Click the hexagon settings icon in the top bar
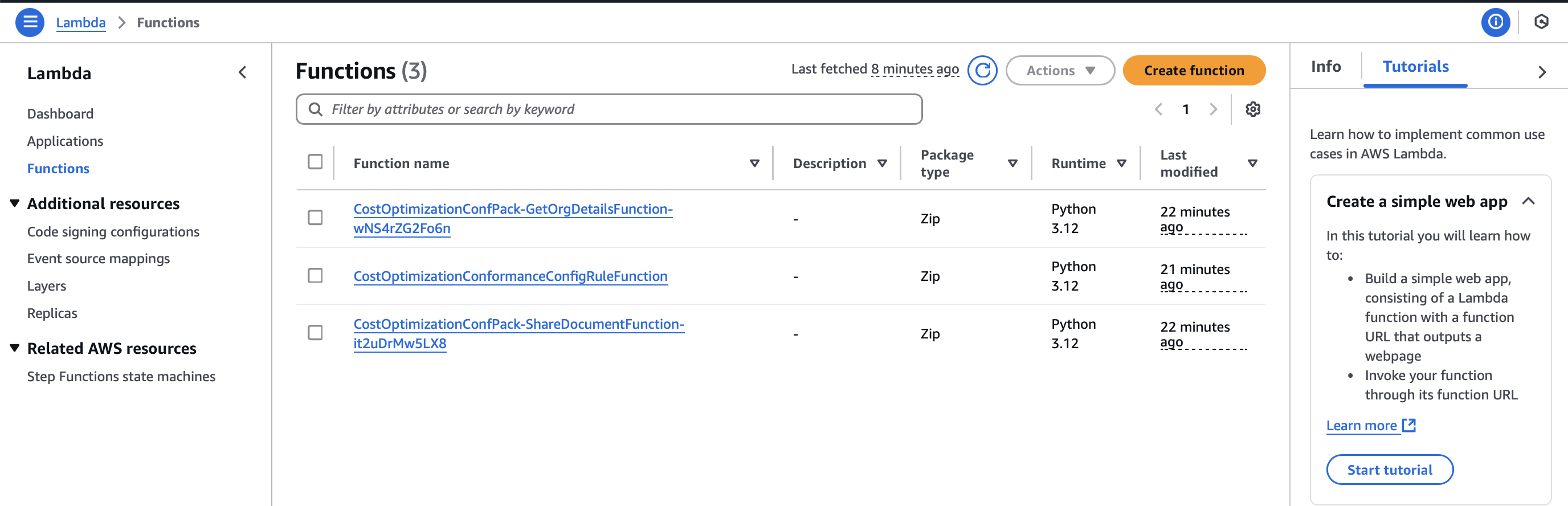Image resolution: width=1568 pixels, height=506 pixels. pos(1541,23)
